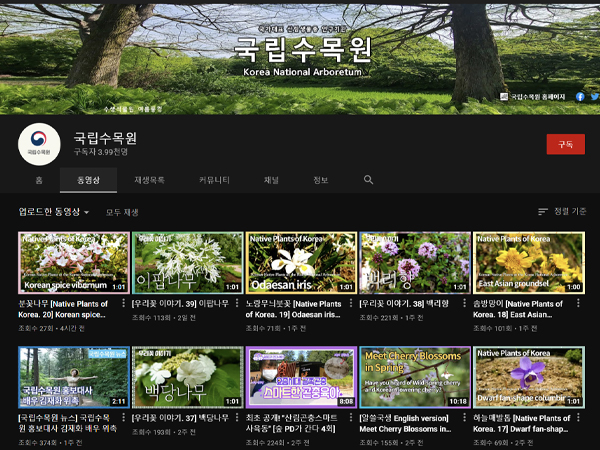
Task: Open the Facebook link icon in banner
Action: click(580, 96)
